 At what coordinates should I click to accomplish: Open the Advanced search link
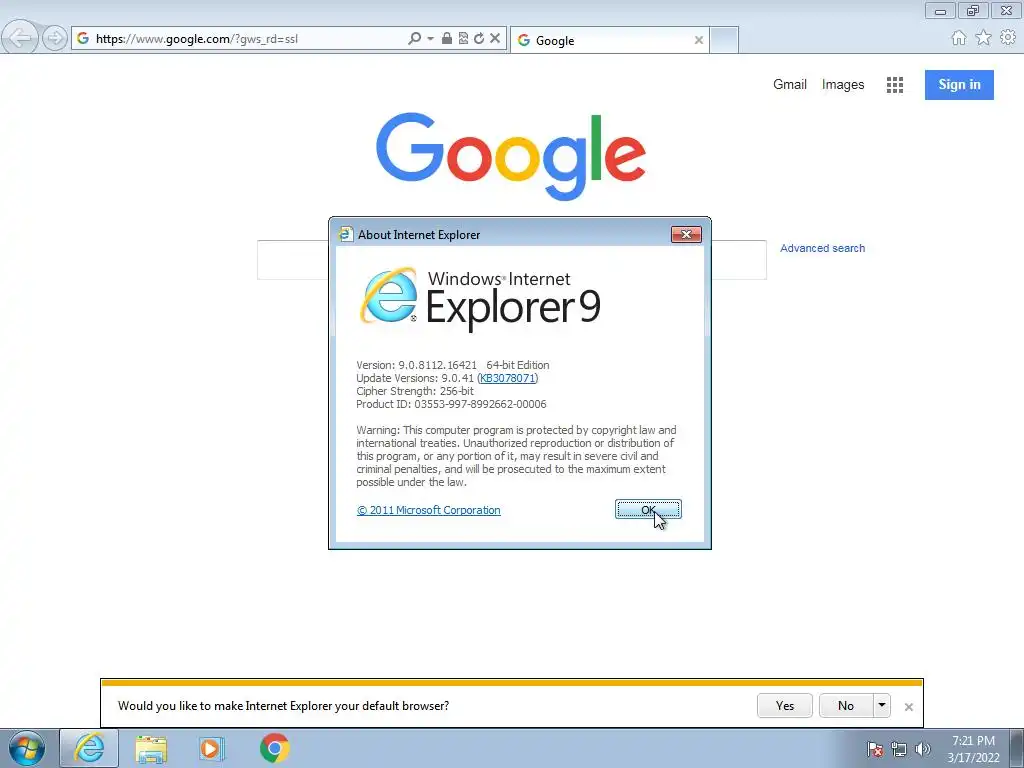point(822,248)
